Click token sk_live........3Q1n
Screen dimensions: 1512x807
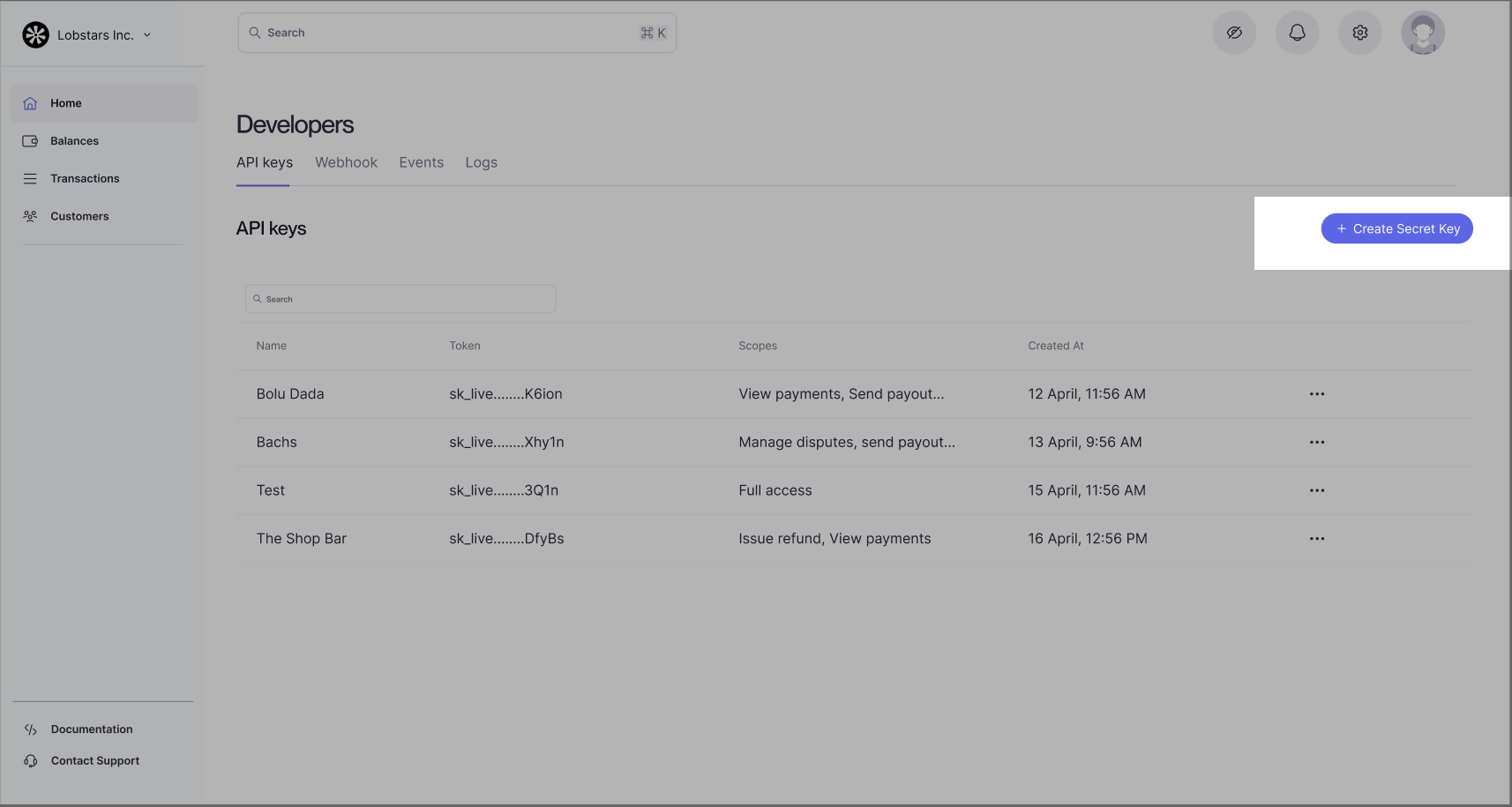(x=504, y=490)
